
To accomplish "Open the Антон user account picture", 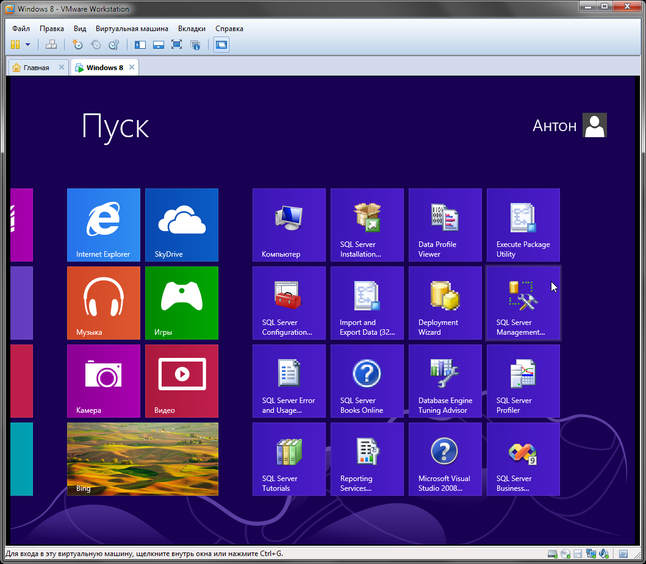I will tap(595, 125).
